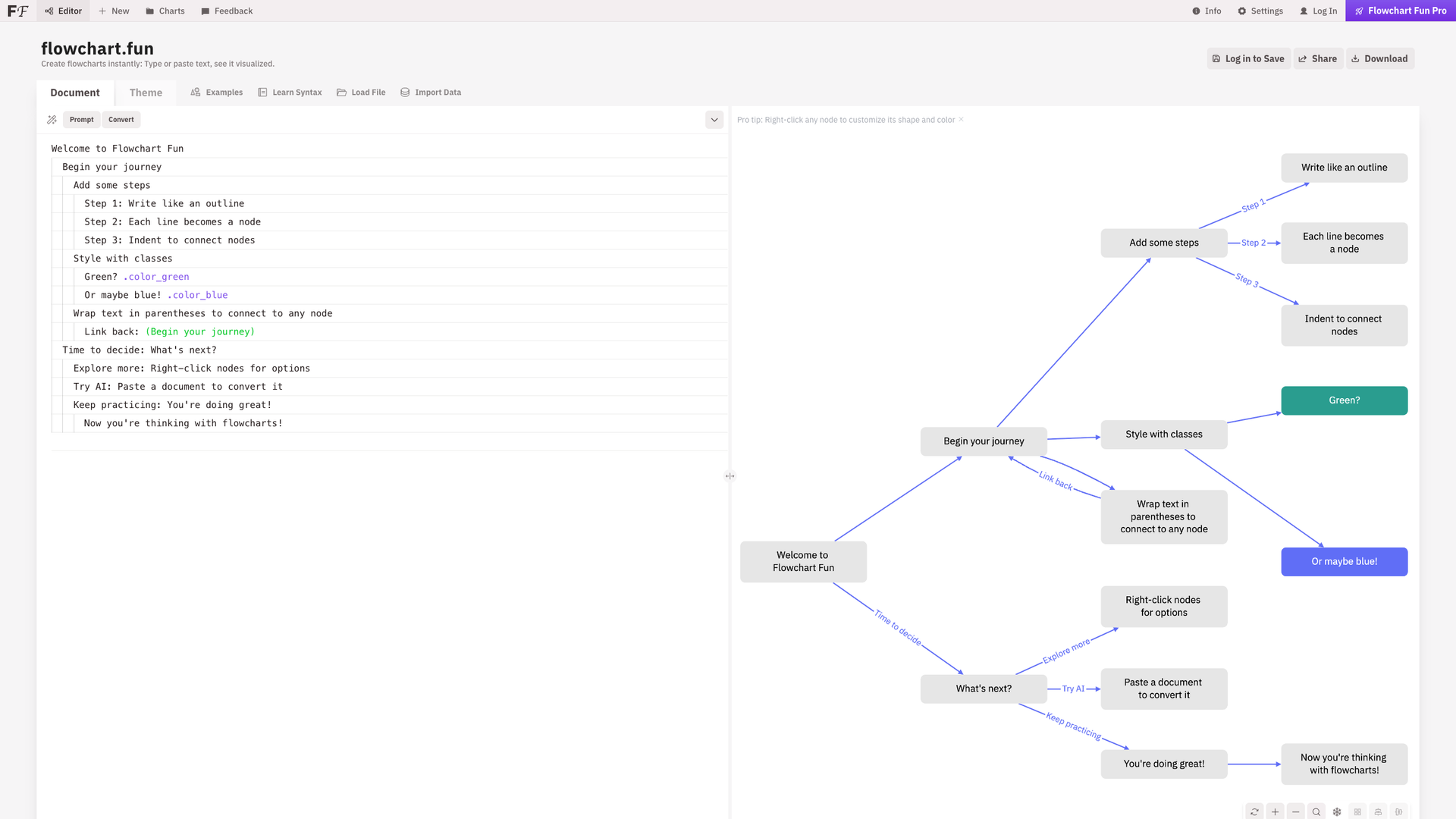This screenshot has width=1456, height=819.
Task: Click the Flowchart Fun logo
Action: coord(18,11)
